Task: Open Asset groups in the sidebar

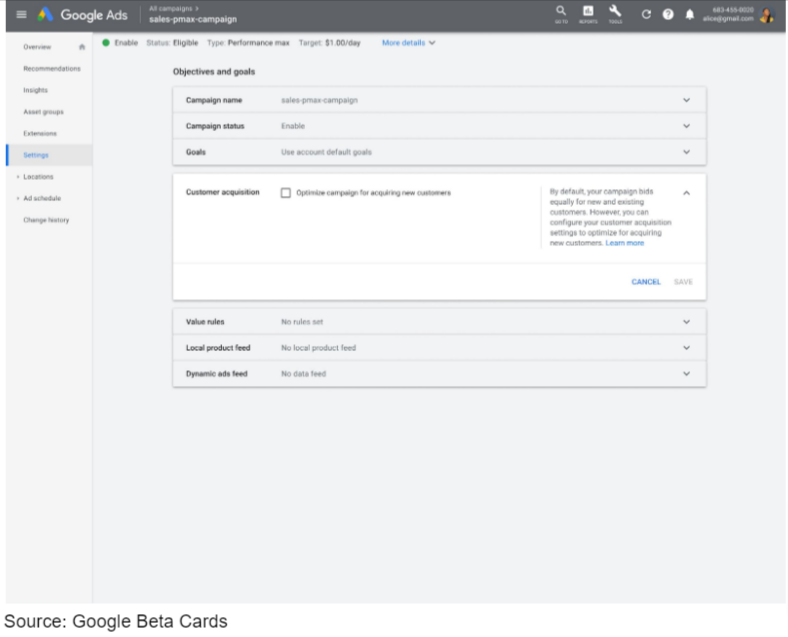Action: [x=44, y=112]
